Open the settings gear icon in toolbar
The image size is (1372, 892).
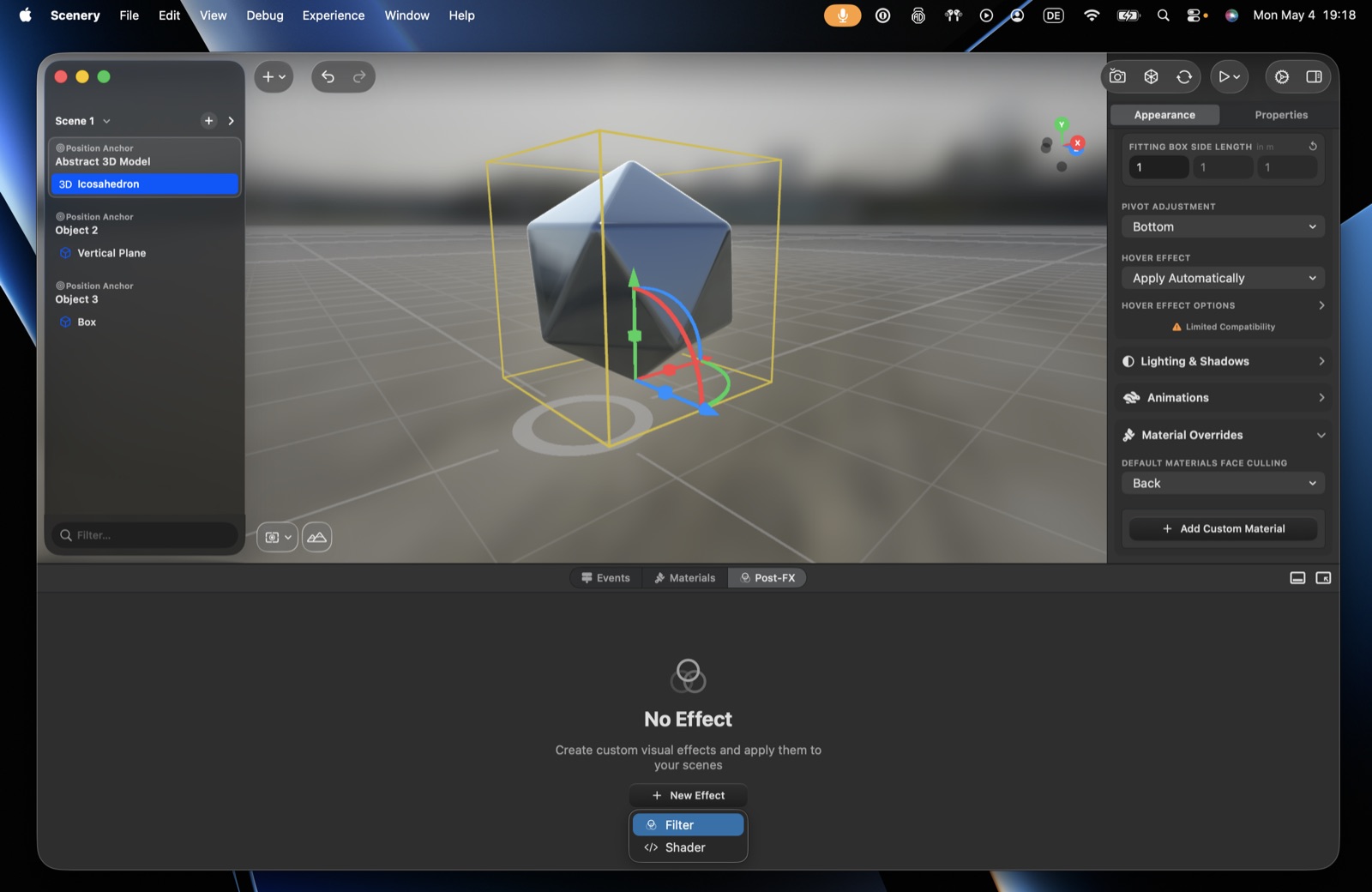click(1281, 76)
